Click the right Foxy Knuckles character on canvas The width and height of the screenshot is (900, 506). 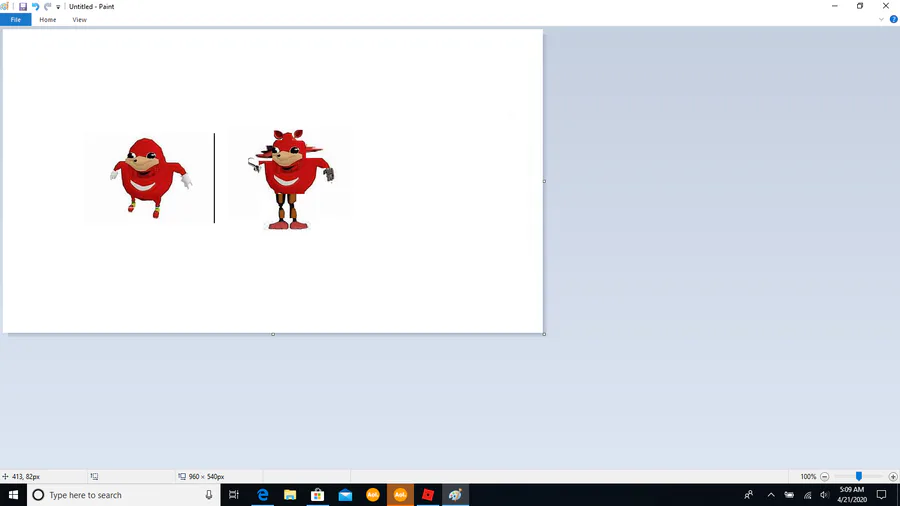point(290,179)
